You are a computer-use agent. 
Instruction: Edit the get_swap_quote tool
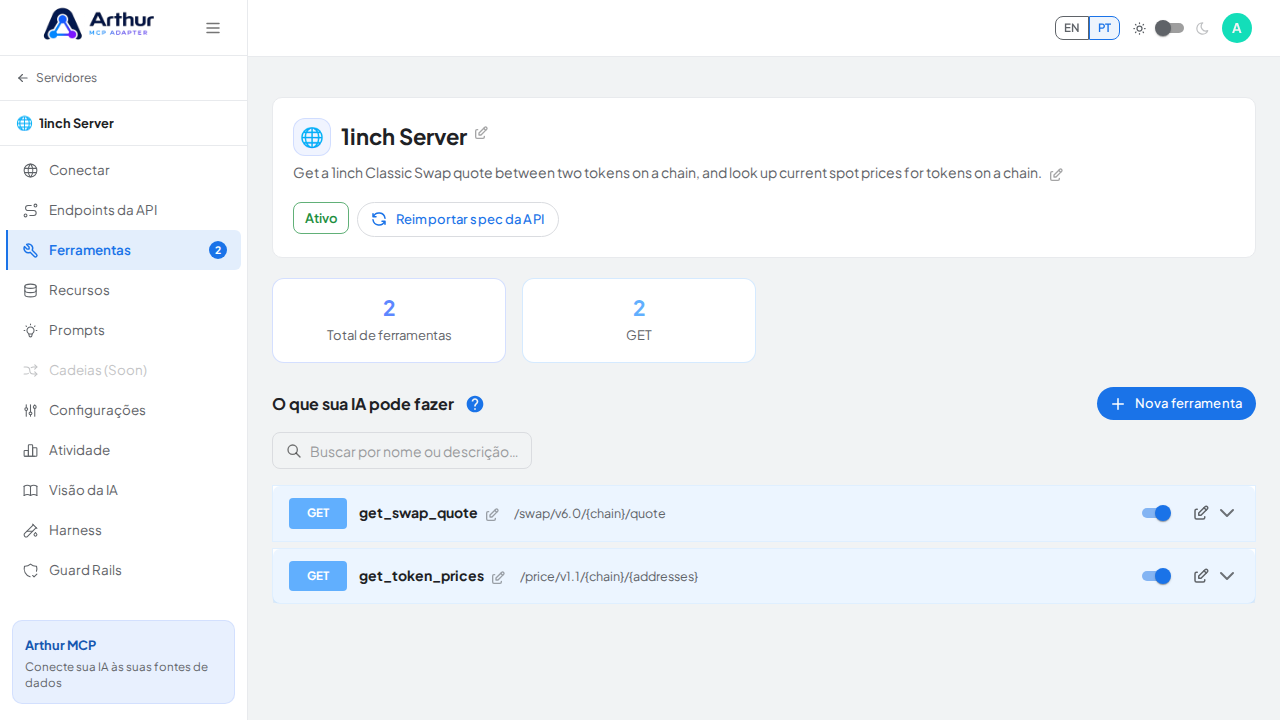pyautogui.click(x=1201, y=513)
